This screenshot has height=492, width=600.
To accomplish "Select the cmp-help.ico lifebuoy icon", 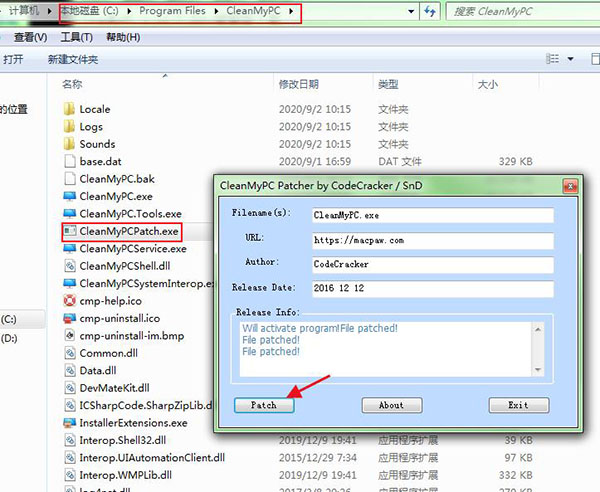I will click(68, 300).
